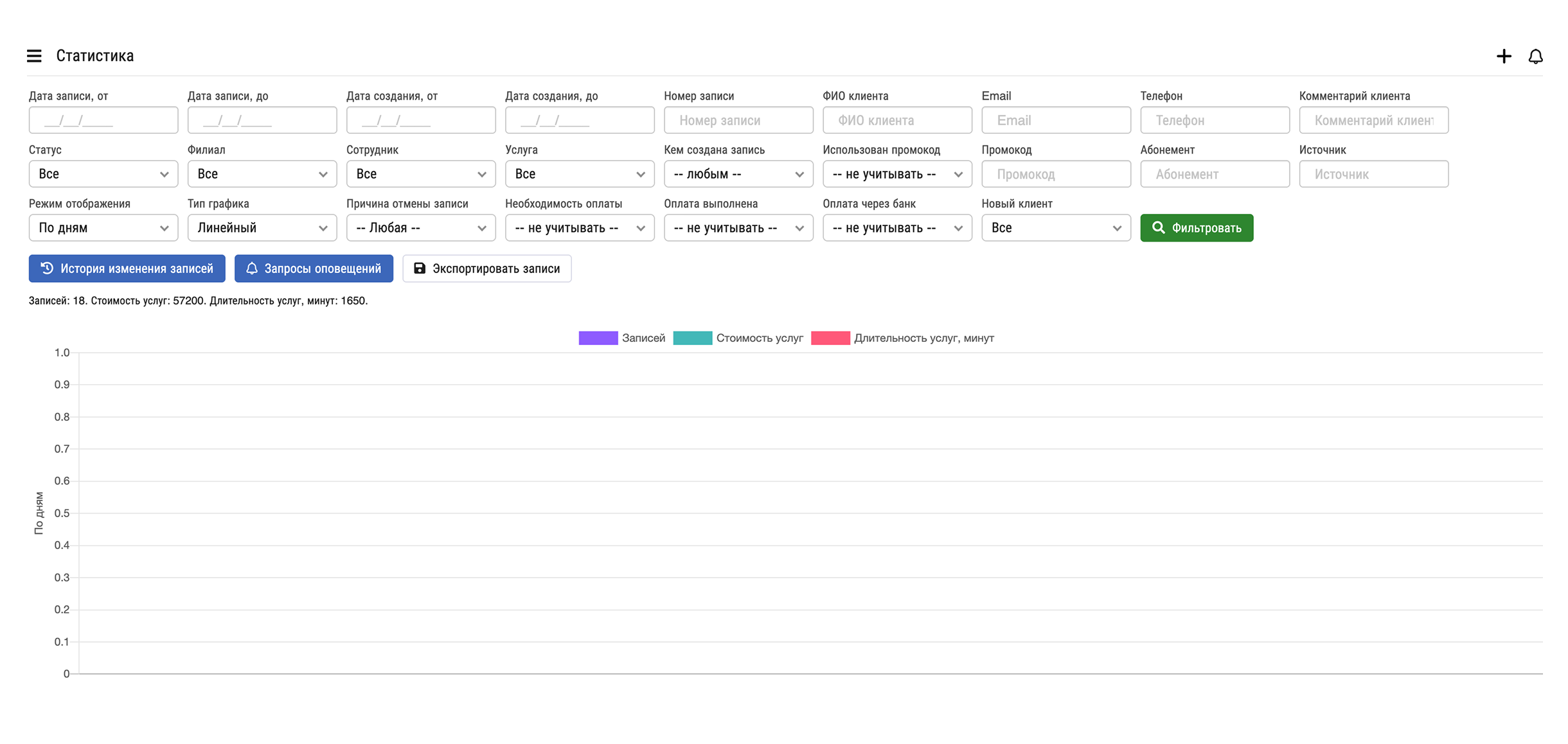Screen dimensions: 1568x744
Task: Toggle Записей legend series
Action: point(621,338)
